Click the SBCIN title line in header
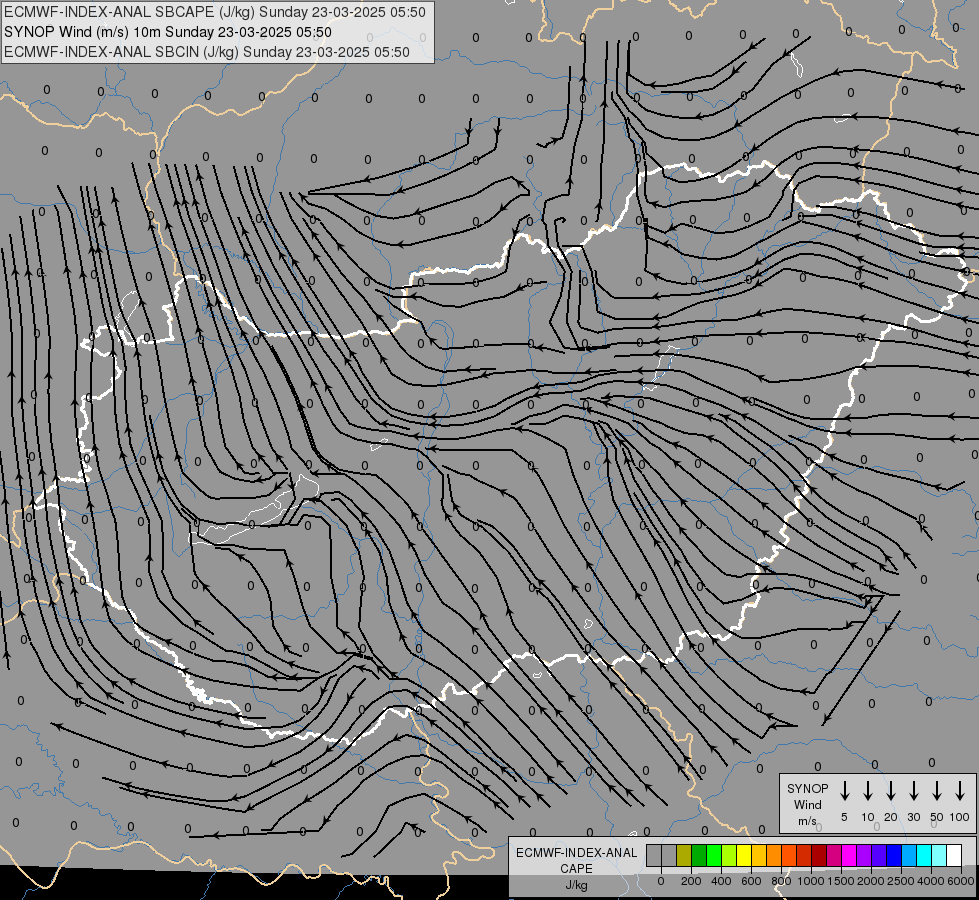 coord(207,52)
